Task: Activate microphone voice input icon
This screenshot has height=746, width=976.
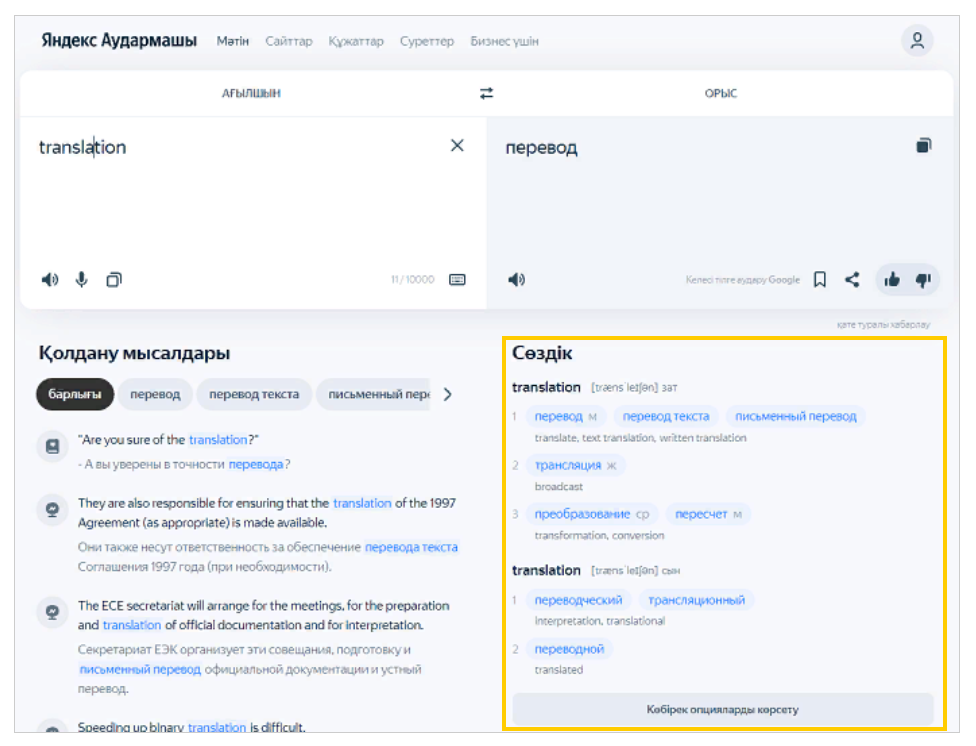Action: tap(82, 280)
